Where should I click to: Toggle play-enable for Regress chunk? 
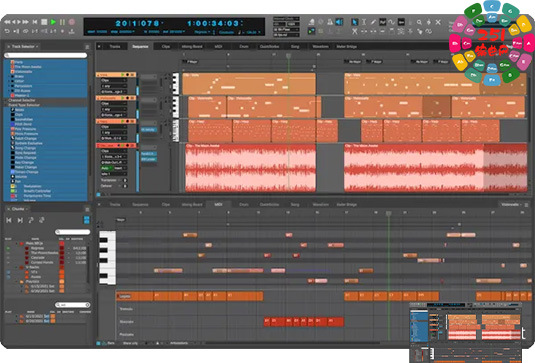click(x=8, y=248)
